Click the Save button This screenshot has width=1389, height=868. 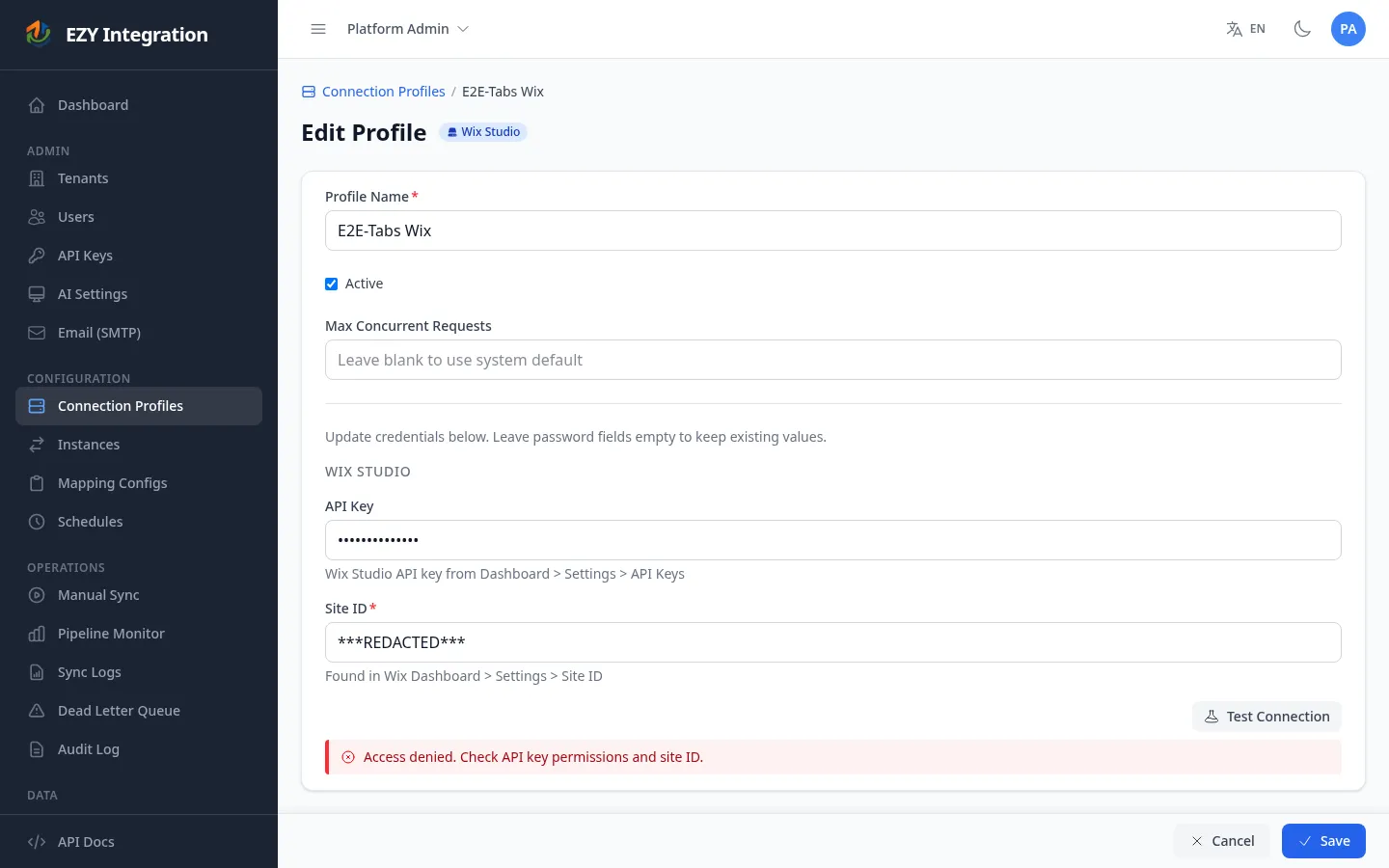[x=1323, y=841]
